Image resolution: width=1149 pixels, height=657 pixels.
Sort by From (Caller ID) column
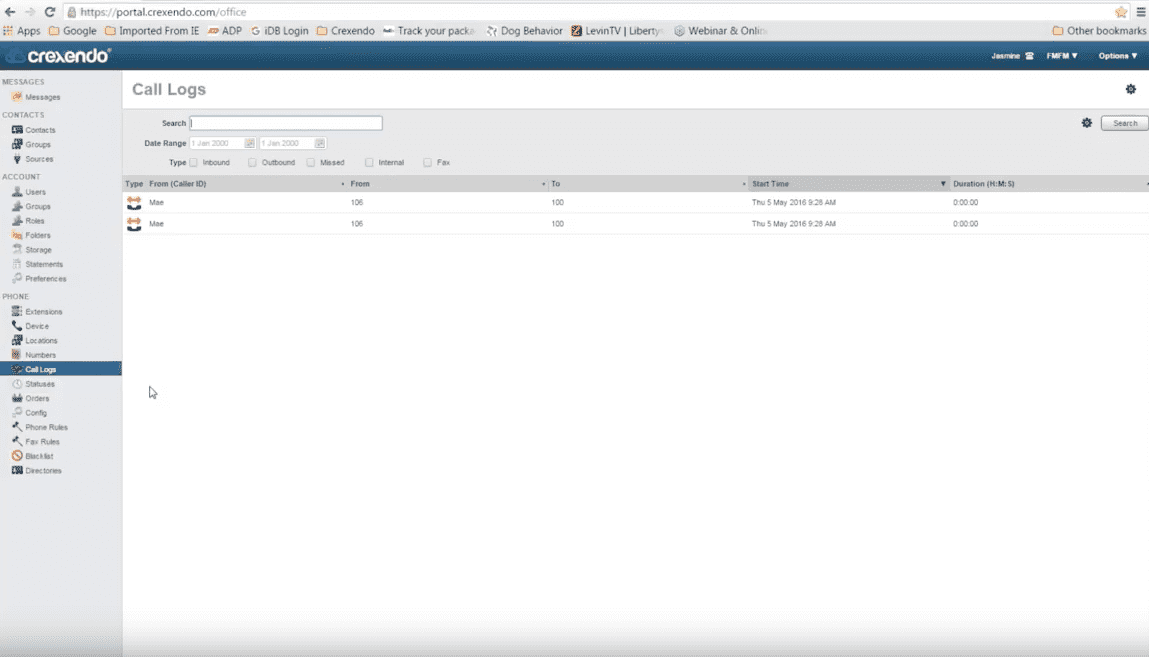coord(247,184)
